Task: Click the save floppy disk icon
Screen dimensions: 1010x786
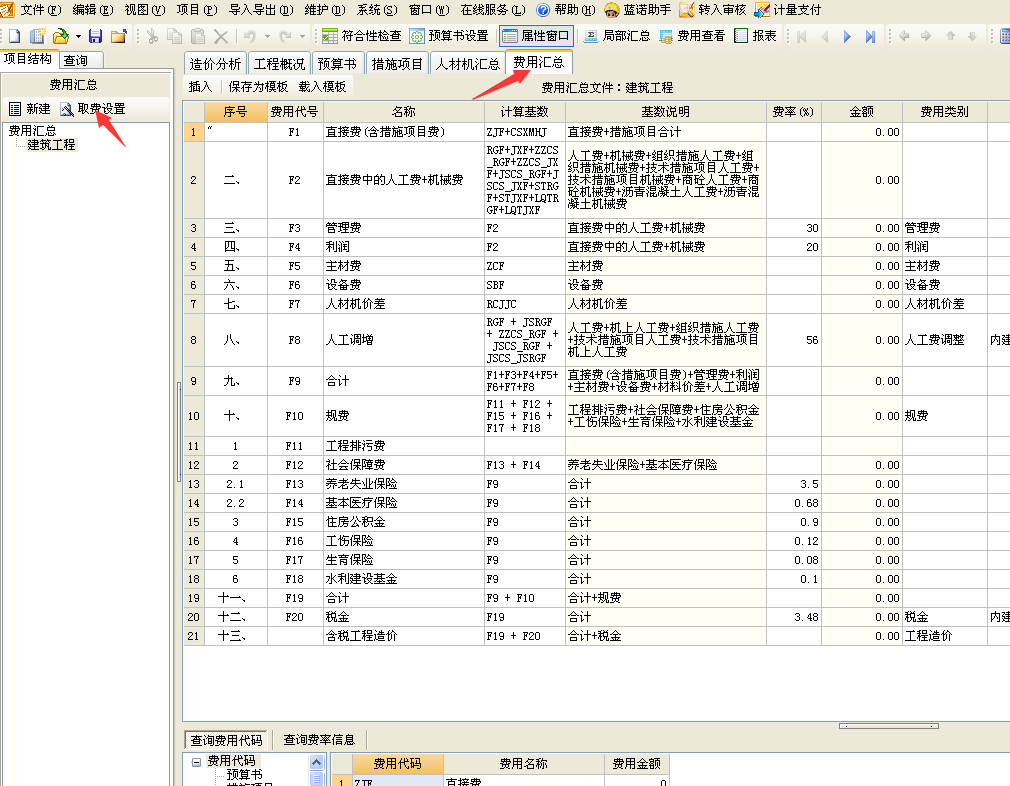Action: 95,36
